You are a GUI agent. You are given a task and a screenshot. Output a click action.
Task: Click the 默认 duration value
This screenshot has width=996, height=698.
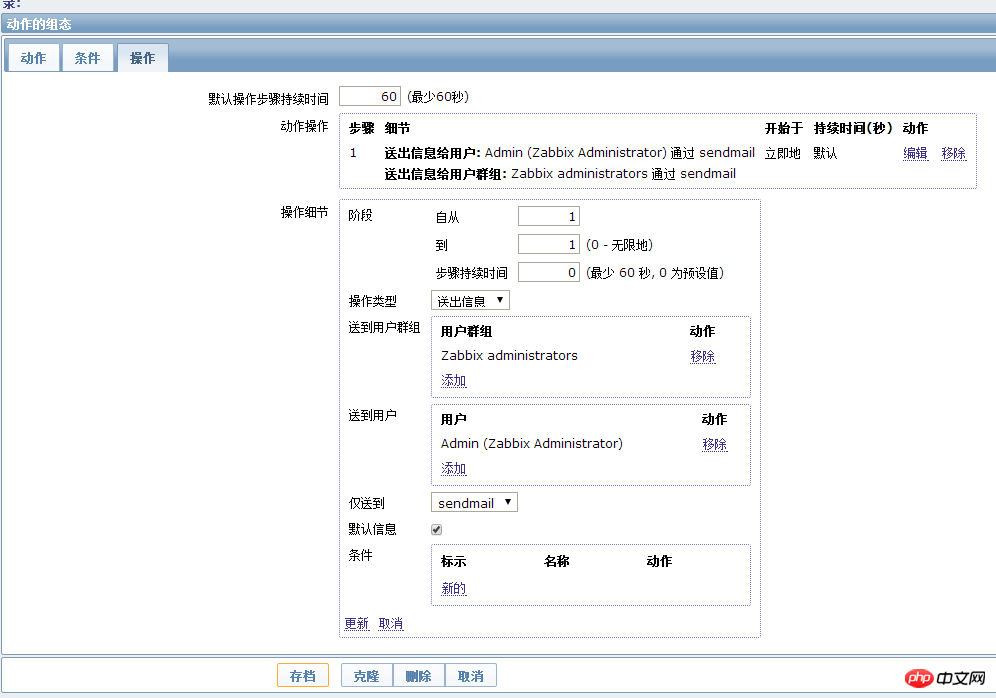coord(825,153)
